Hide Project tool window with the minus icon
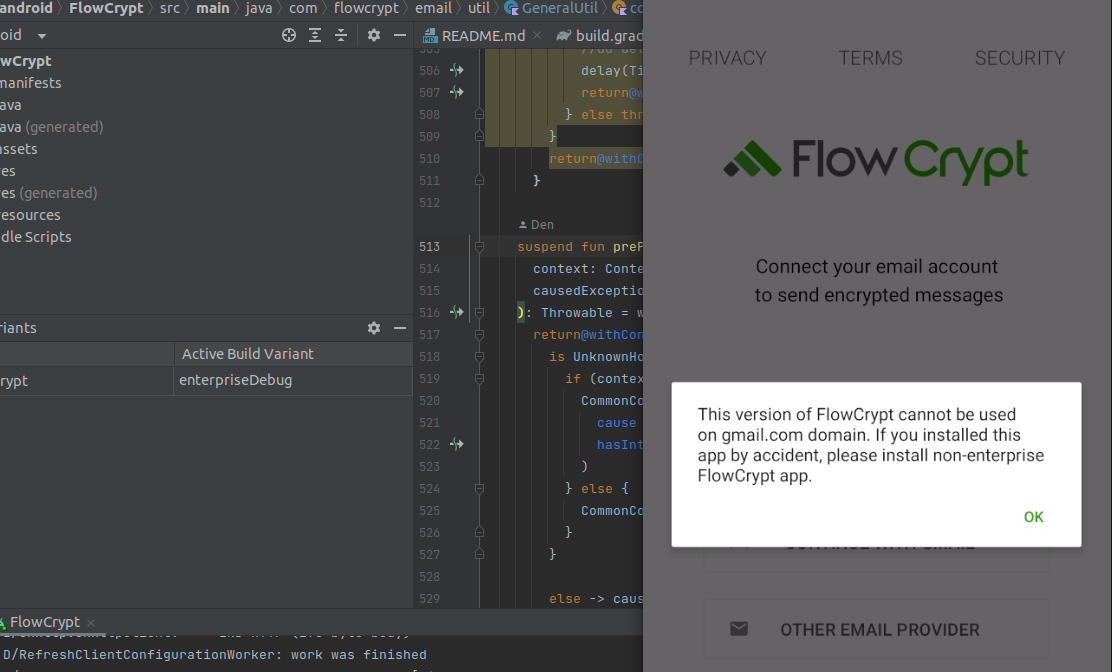 pyautogui.click(x=398, y=35)
